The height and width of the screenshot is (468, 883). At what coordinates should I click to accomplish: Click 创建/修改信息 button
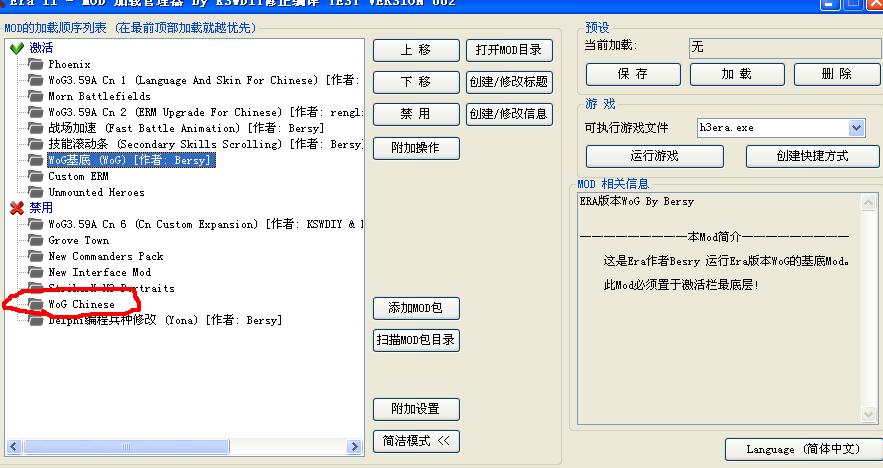[509, 114]
